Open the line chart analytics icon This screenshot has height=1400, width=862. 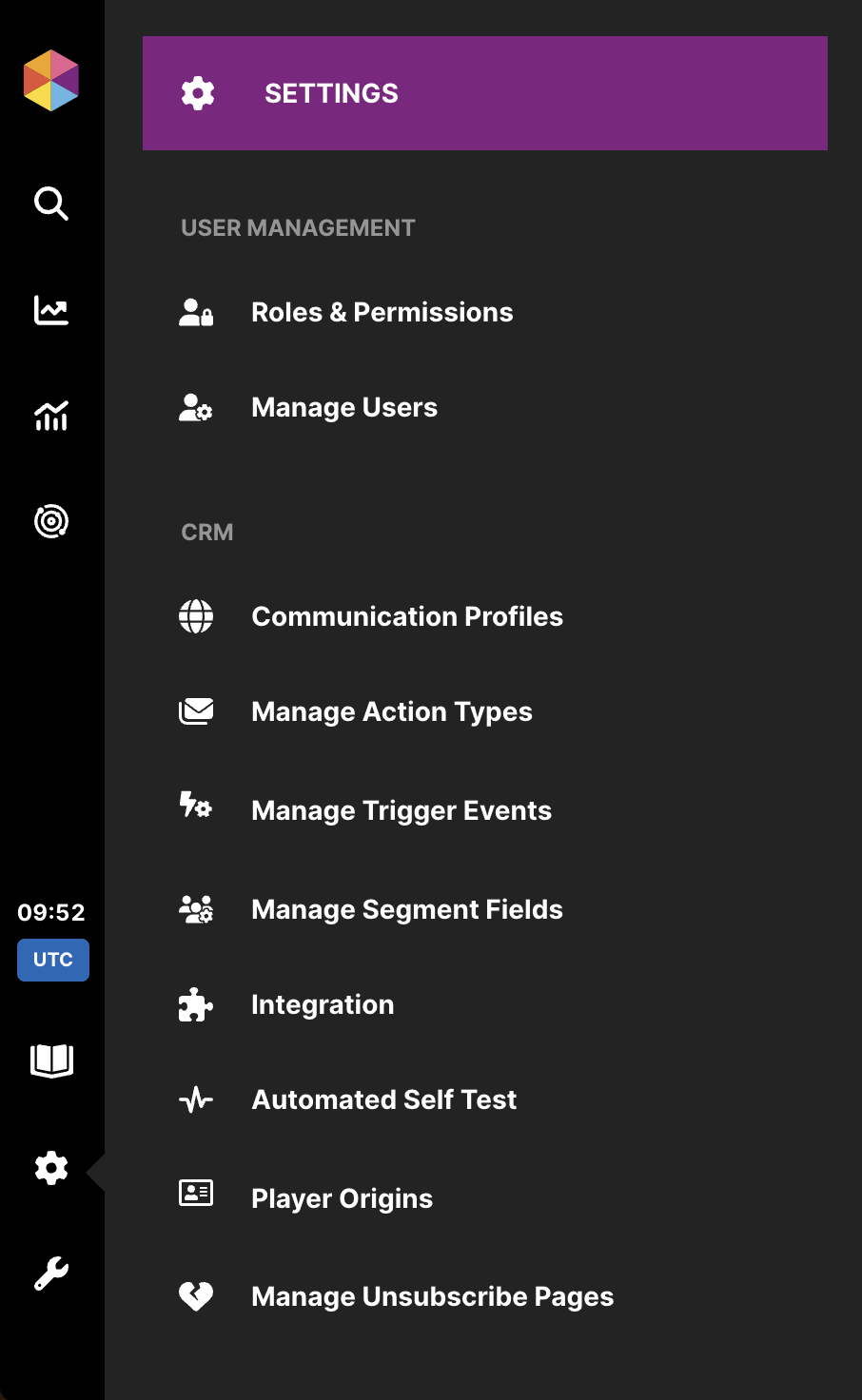(51, 310)
